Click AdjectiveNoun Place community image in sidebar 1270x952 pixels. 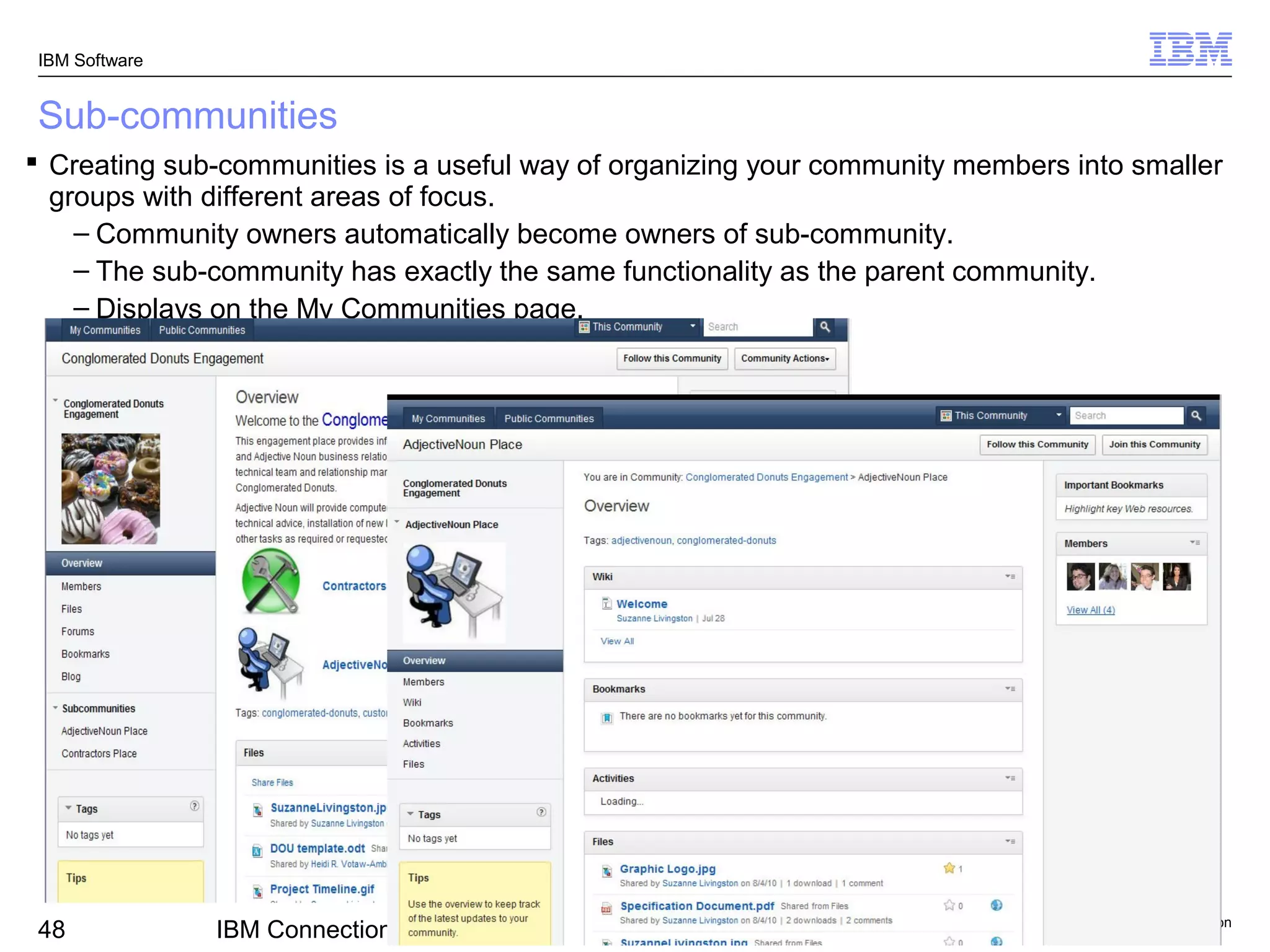(455, 593)
